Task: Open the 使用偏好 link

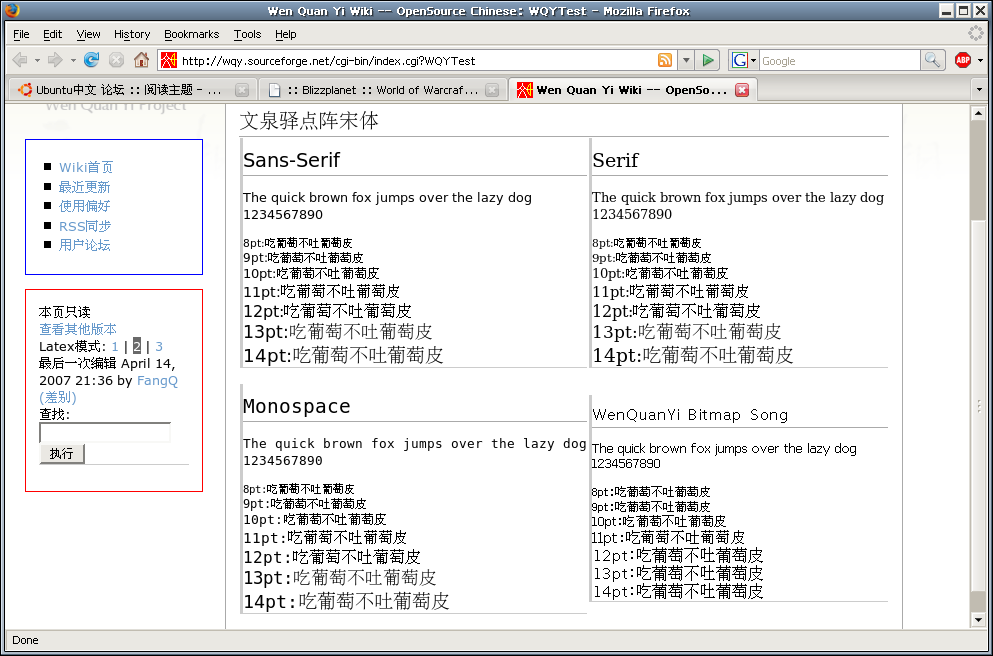Action: click(x=84, y=206)
